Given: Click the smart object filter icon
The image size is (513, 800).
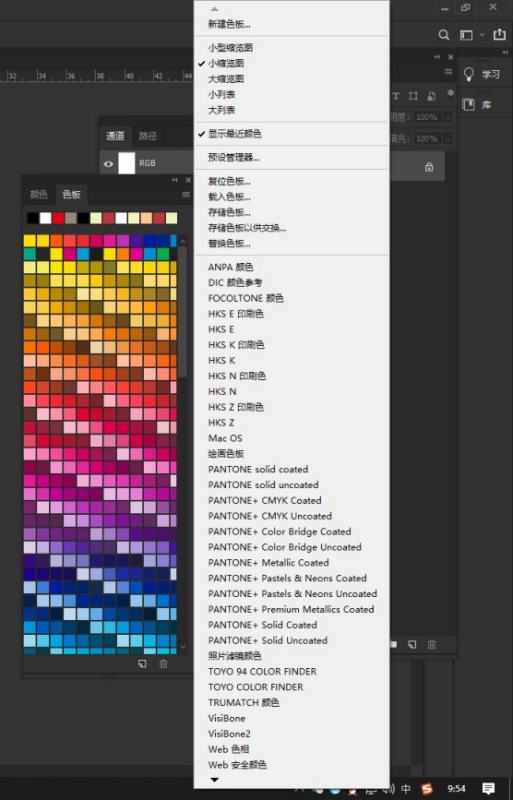Looking at the screenshot, I should click(431, 96).
